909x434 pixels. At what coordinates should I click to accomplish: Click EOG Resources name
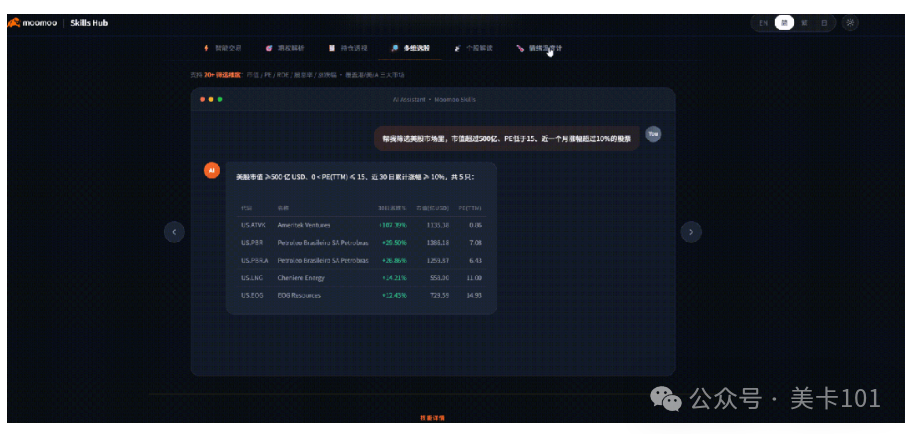(x=299, y=296)
